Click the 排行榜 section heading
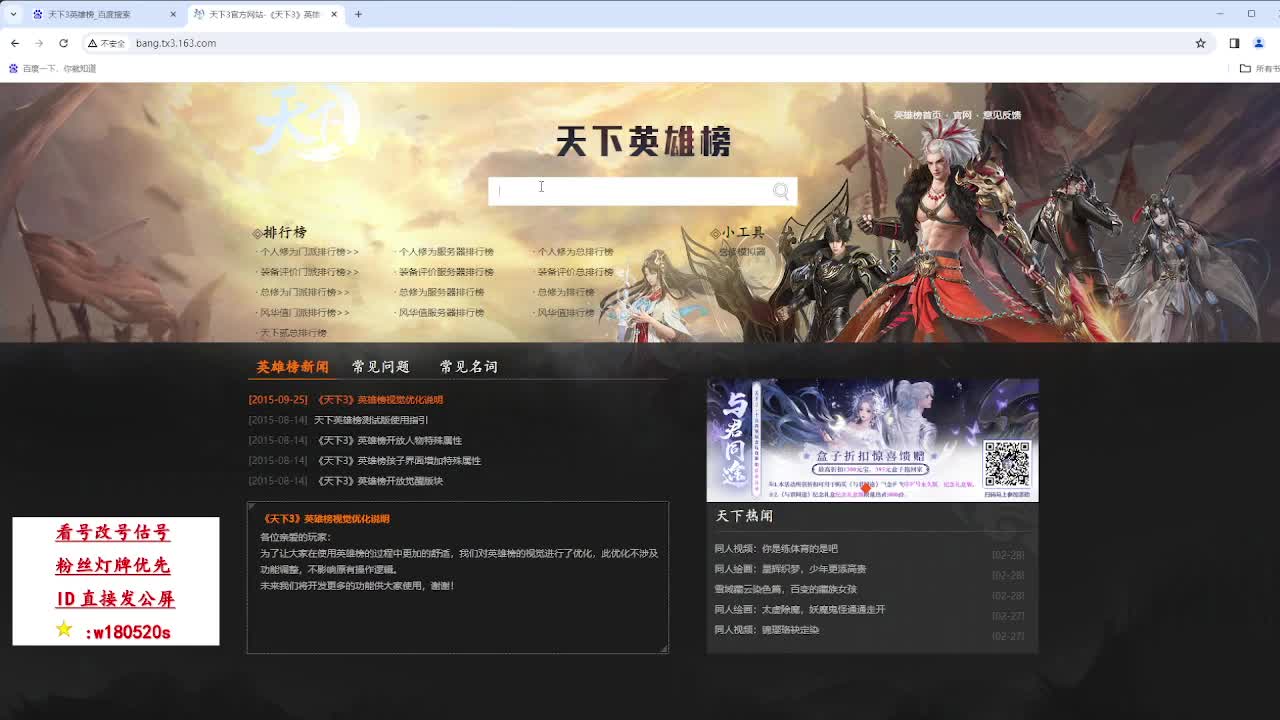The height and width of the screenshot is (720, 1280). click(x=285, y=232)
